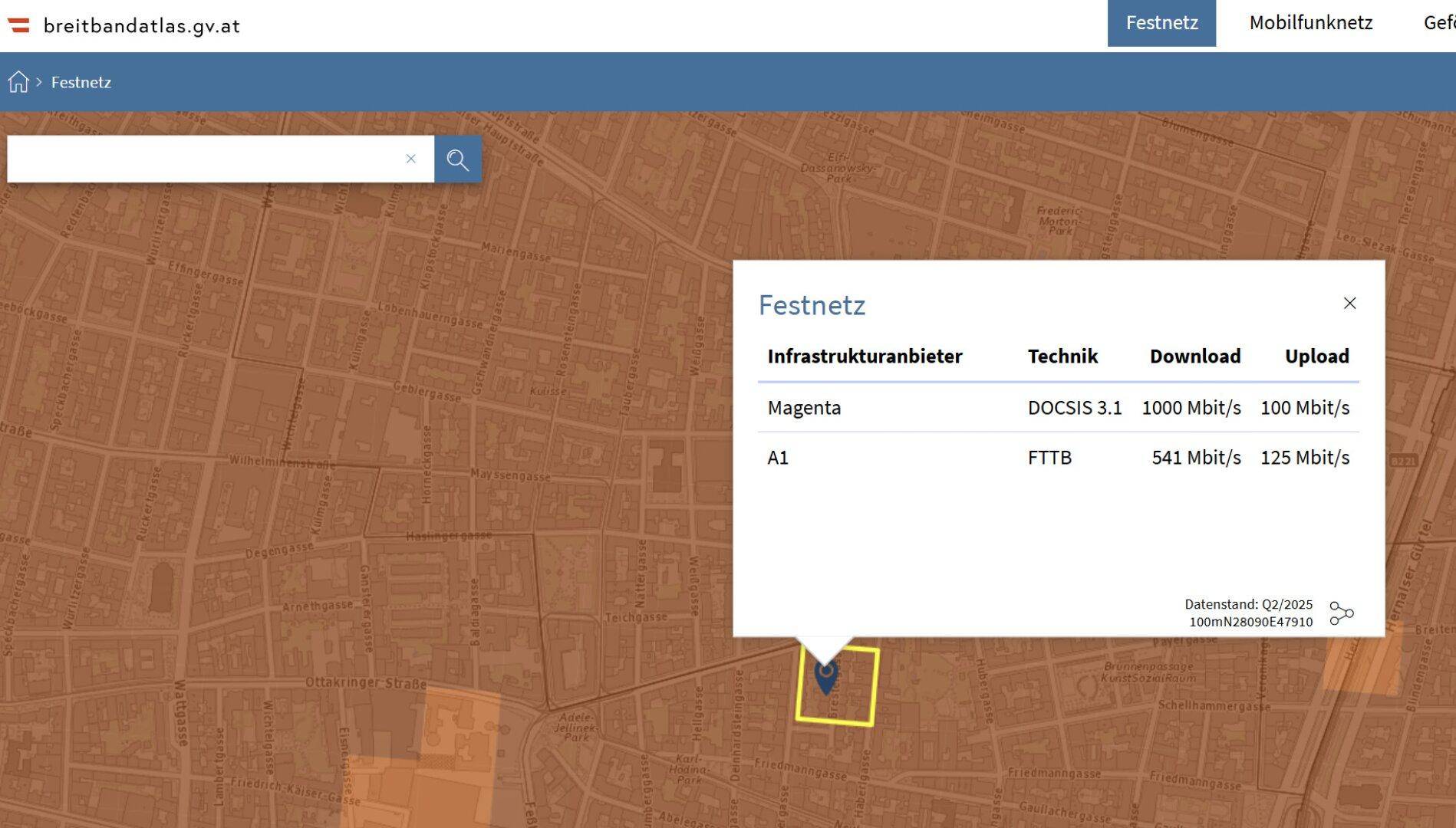
Task: Open the partially visible tab right of Mobilfunknetz
Action: click(x=1438, y=23)
